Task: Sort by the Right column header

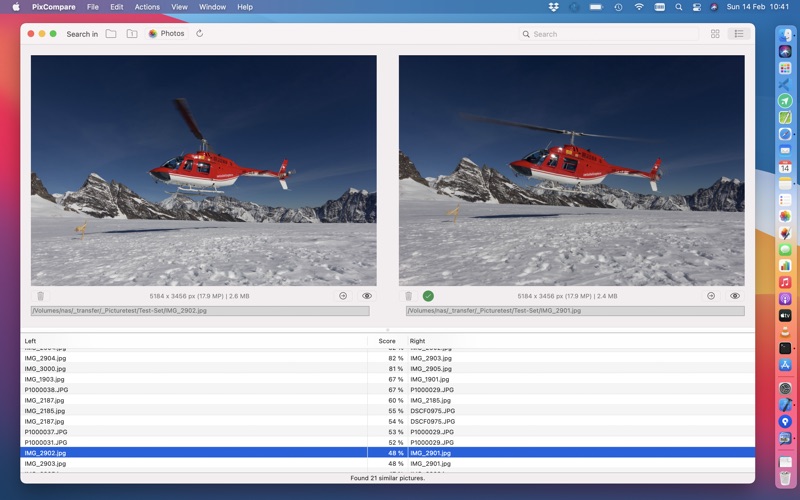Action: click(581, 341)
